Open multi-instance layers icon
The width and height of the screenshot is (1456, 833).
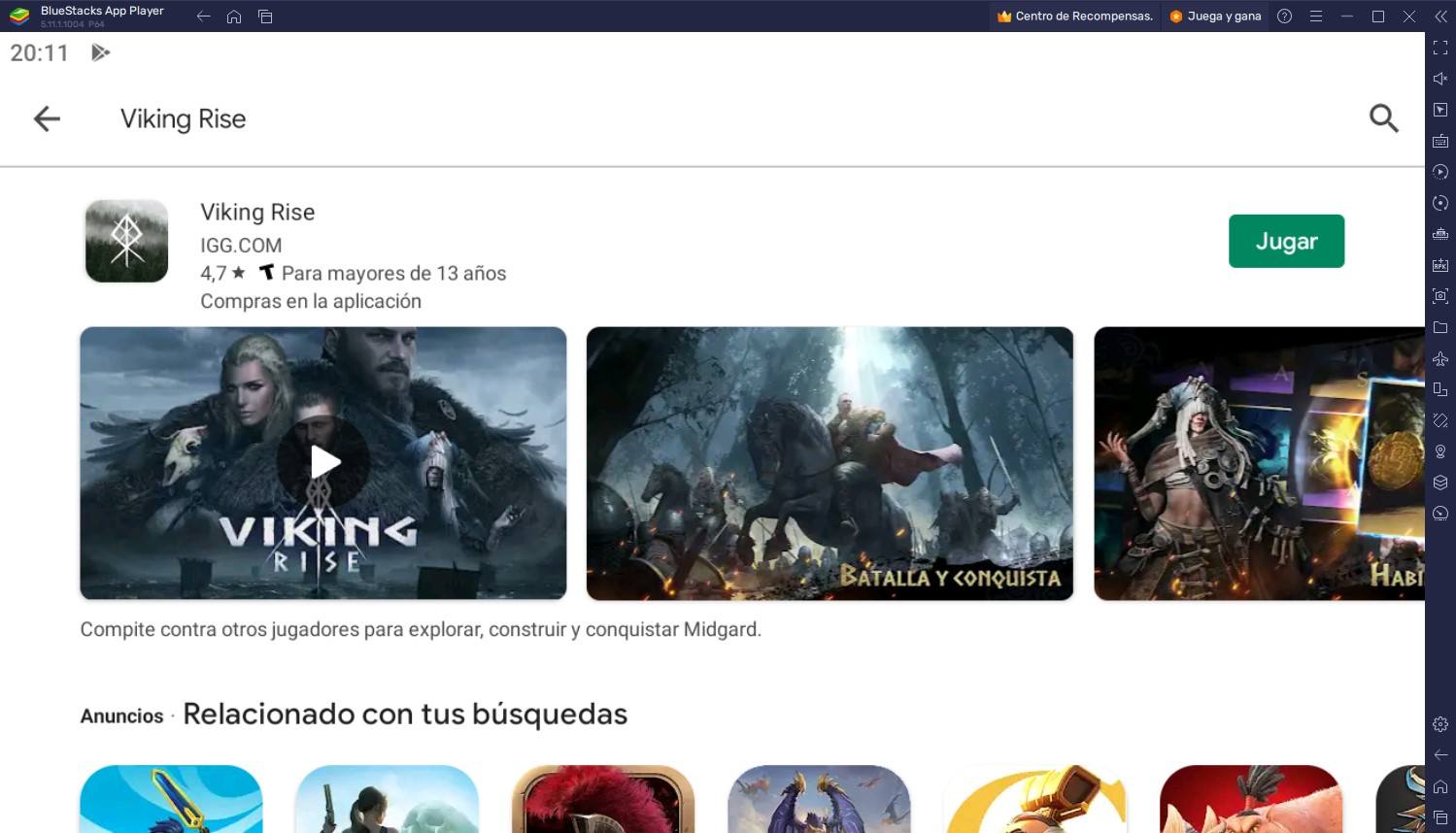tap(1440, 483)
